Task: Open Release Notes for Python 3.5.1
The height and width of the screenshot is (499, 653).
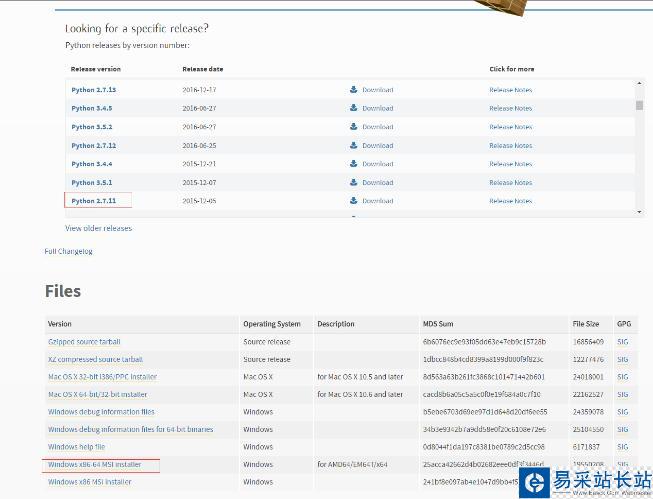Action: [x=511, y=183]
